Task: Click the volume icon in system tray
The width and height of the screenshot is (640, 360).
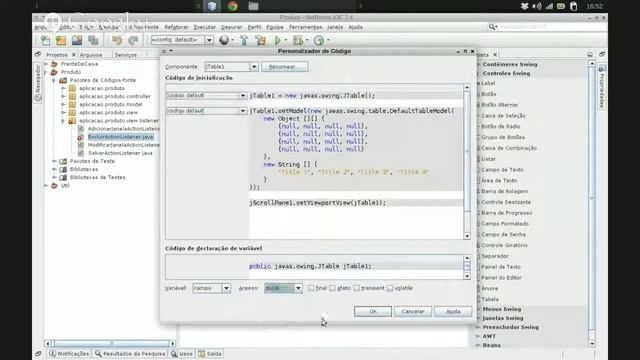Action: pyautogui.click(x=537, y=6)
